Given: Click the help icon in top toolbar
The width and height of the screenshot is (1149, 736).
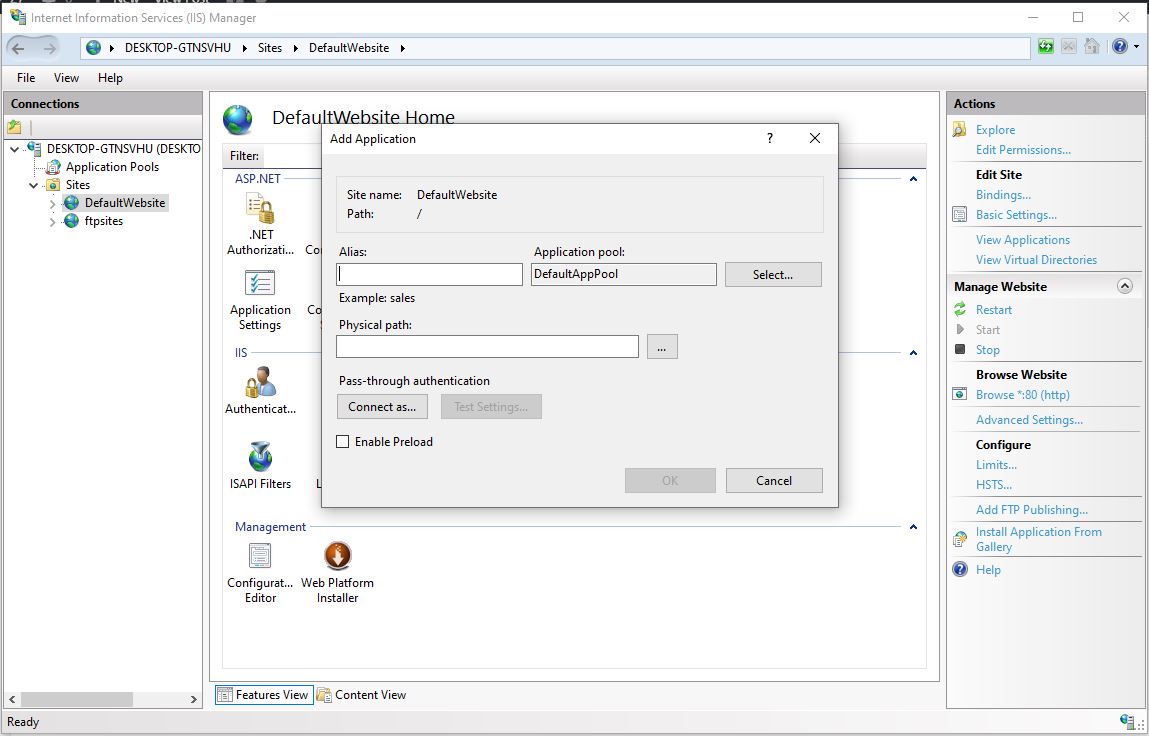Looking at the screenshot, I should click(1119, 47).
